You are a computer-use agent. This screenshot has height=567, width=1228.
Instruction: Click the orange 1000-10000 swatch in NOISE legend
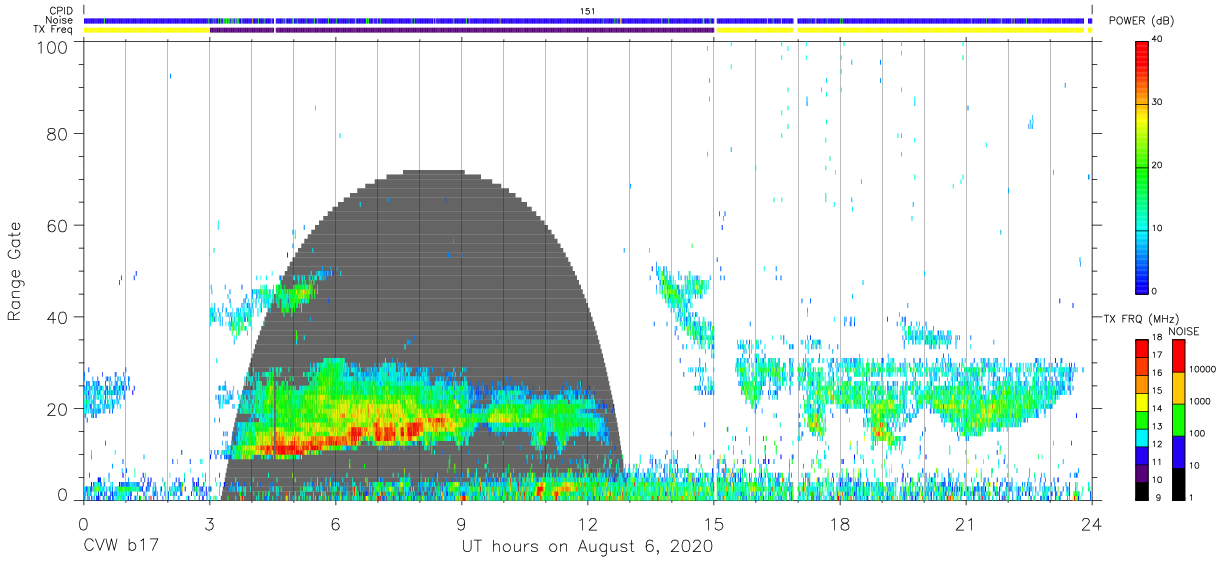(x=1177, y=388)
